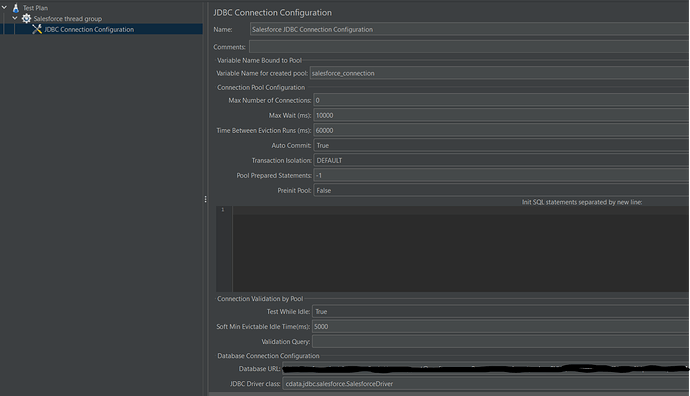Click Max Number of Connections field
Viewport: 690px width, 396px height.
coord(502,100)
